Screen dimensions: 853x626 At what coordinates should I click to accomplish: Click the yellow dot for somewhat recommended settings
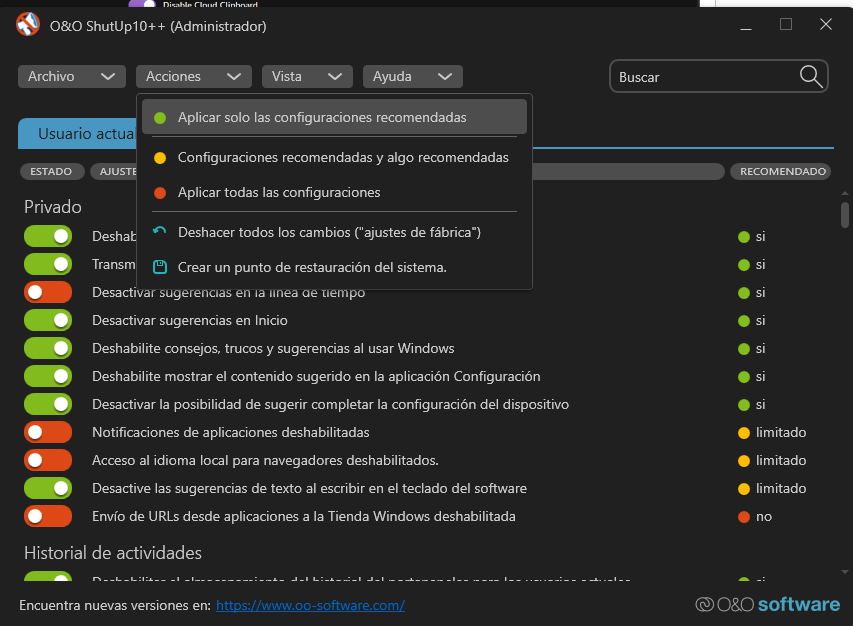click(x=160, y=158)
